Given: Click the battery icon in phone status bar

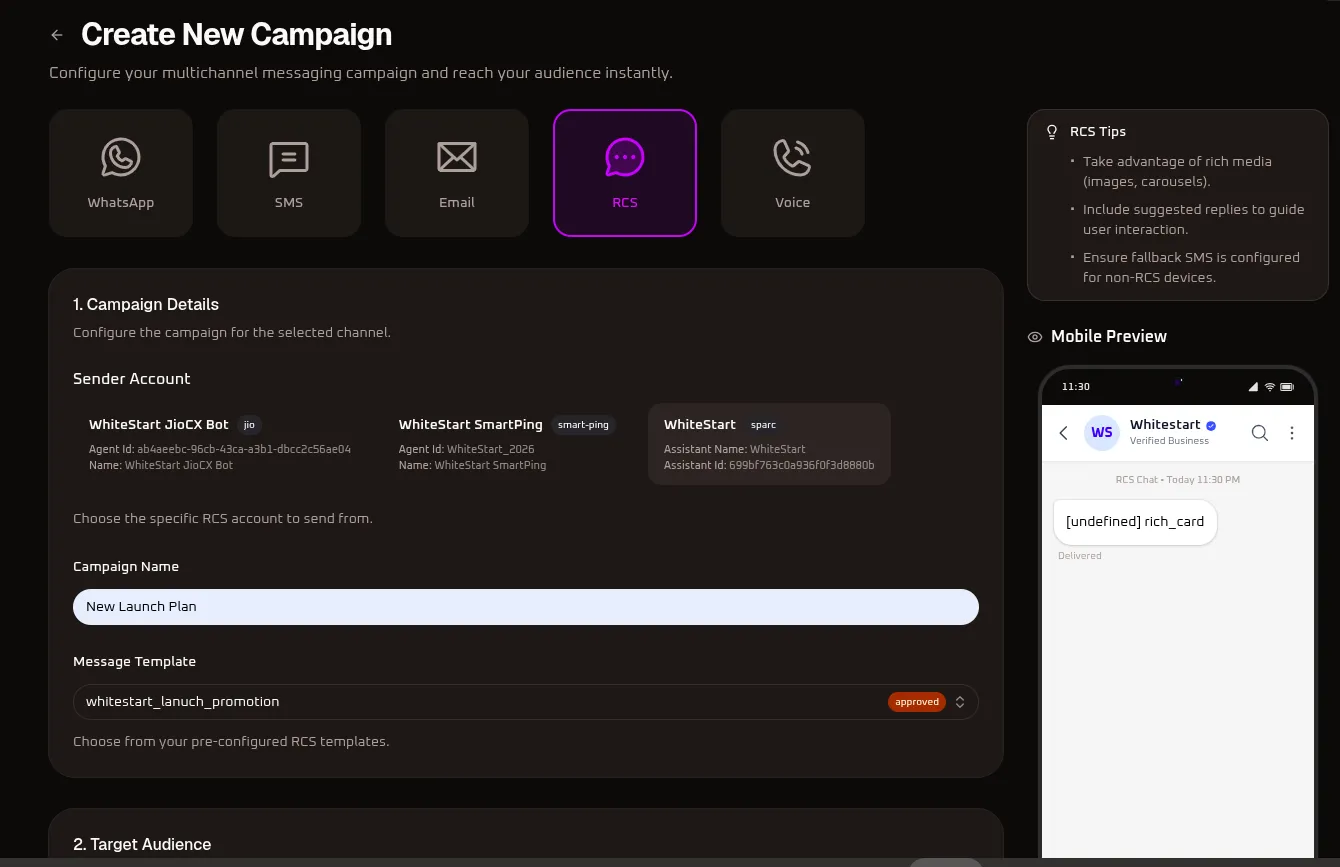Looking at the screenshot, I should coord(1287,387).
